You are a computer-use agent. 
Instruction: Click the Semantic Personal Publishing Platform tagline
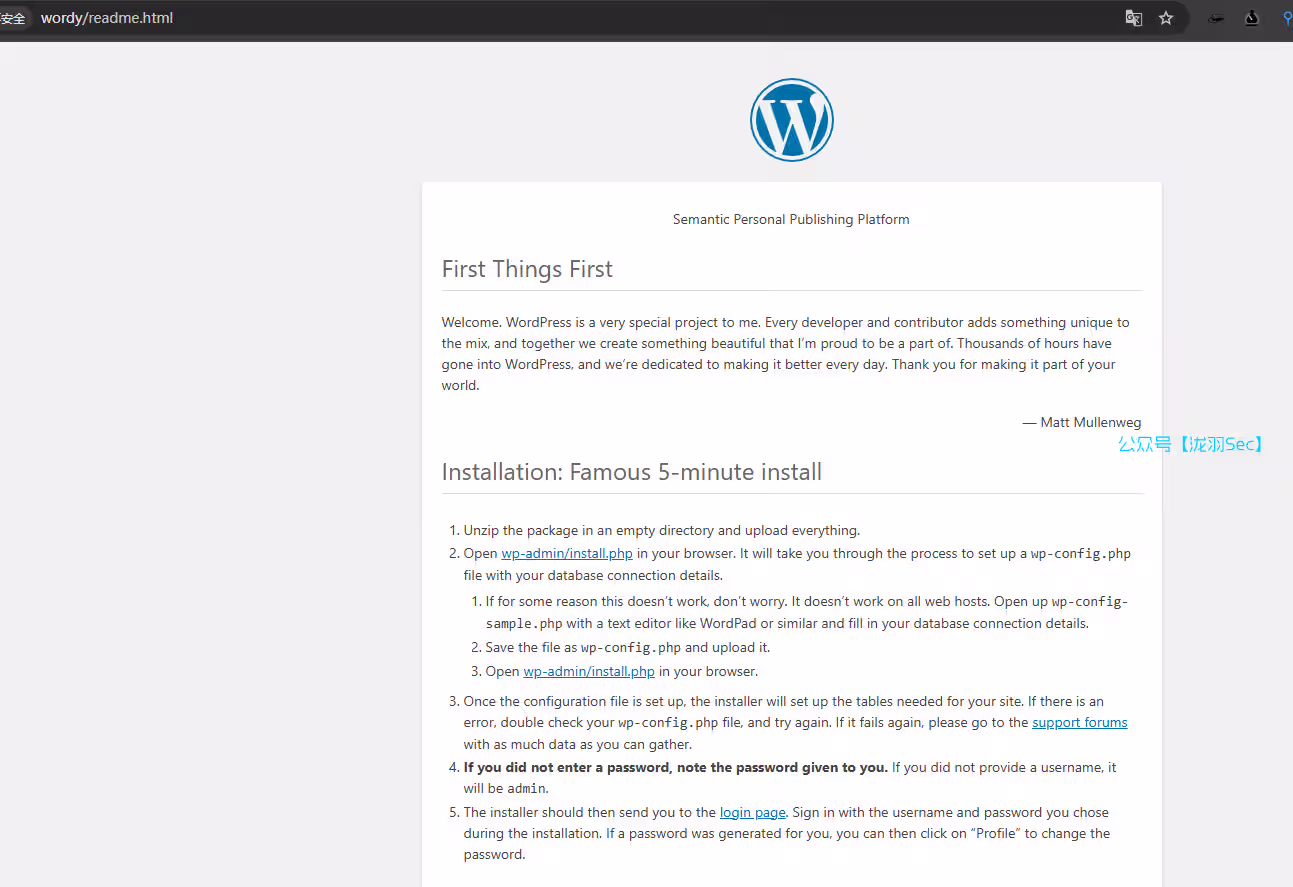tap(791, 219)
